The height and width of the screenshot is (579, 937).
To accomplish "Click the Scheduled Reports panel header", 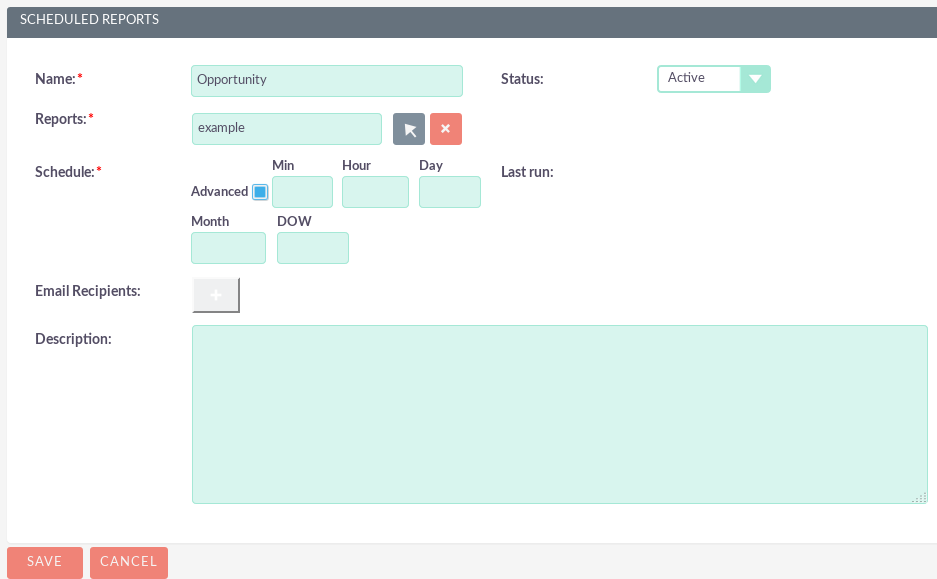I will (x=90, y=20).
